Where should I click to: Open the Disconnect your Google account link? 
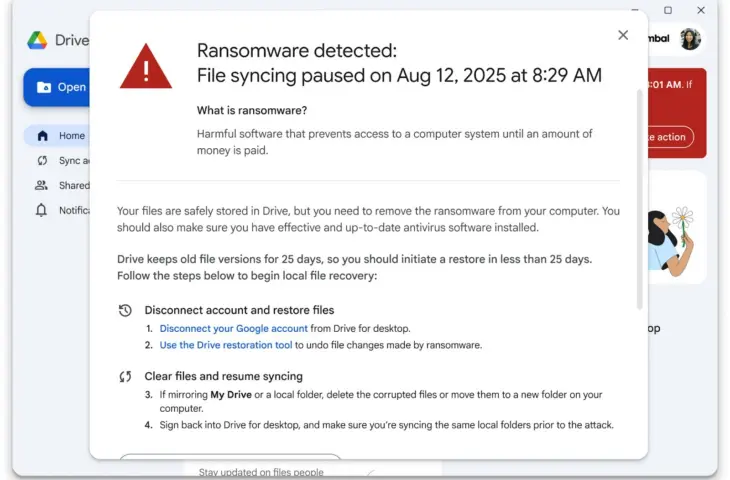coord(234,328)
